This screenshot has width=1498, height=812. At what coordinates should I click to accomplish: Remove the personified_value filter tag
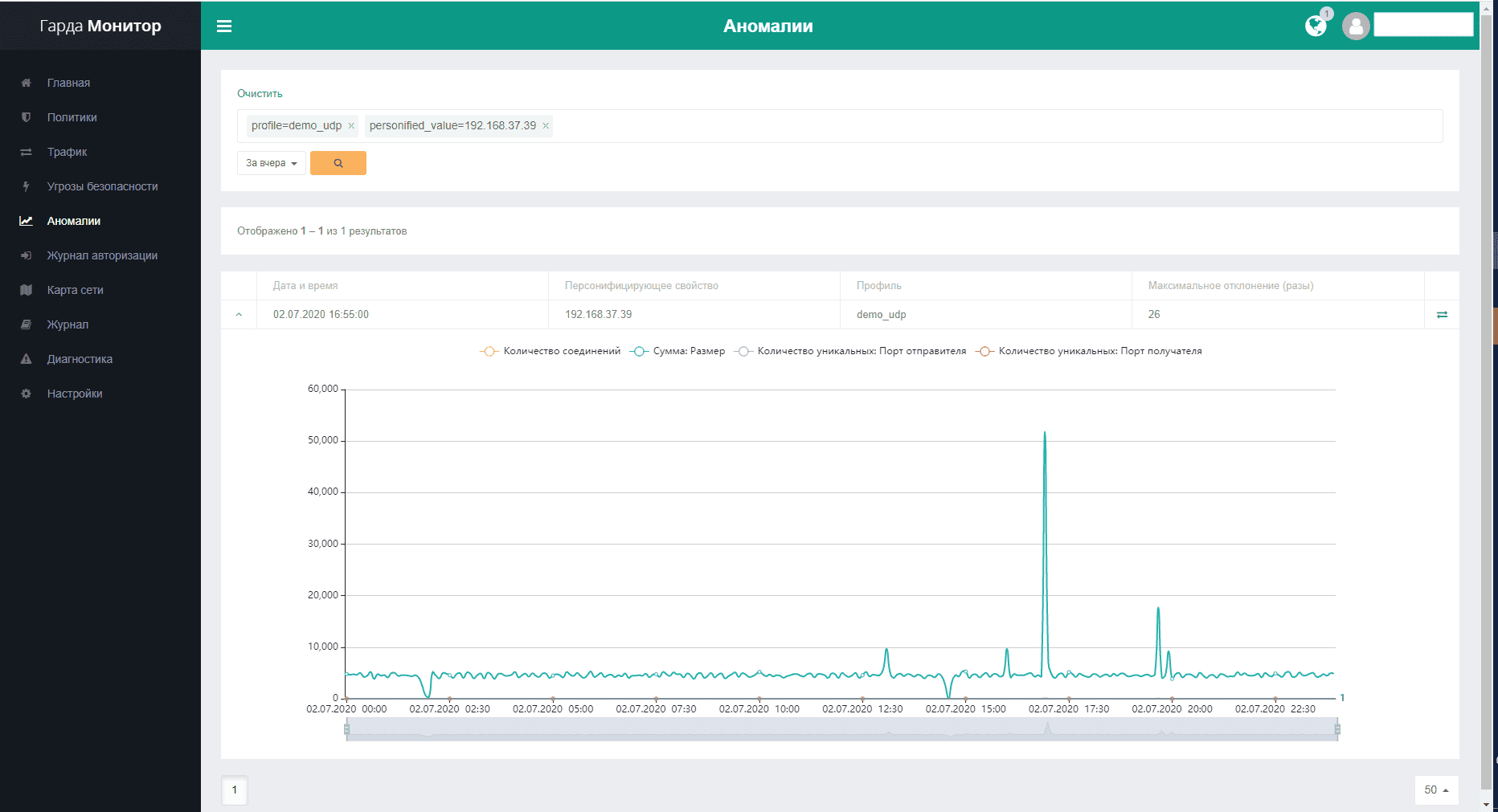click(x=546, y=126)
